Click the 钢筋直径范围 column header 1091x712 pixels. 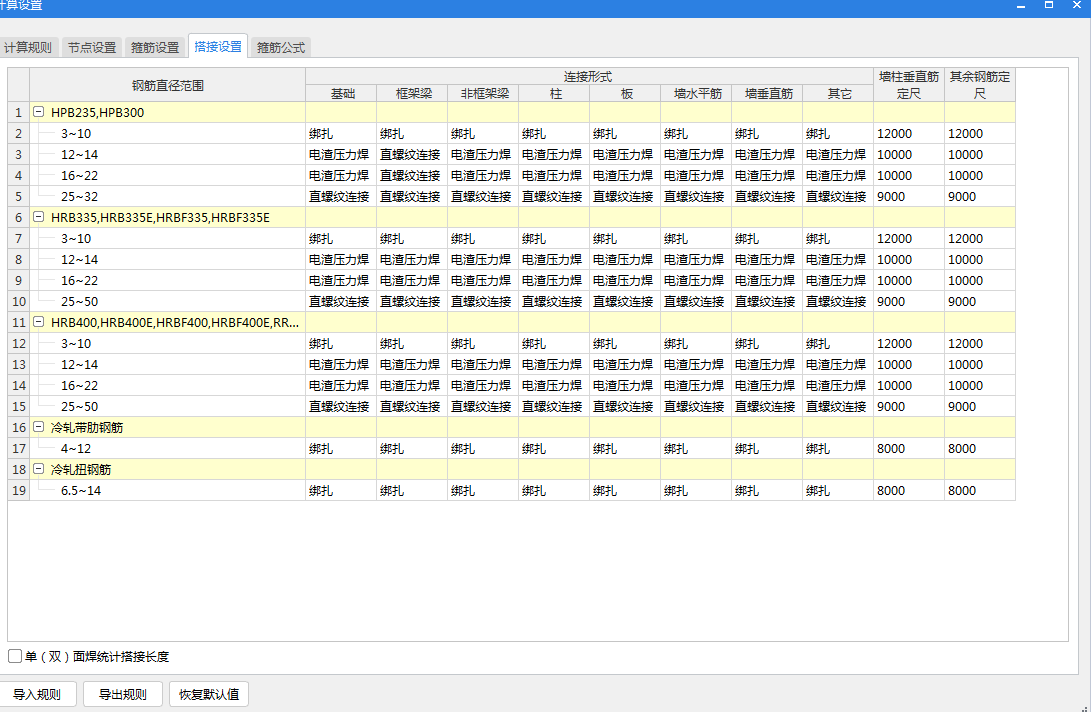168,85
